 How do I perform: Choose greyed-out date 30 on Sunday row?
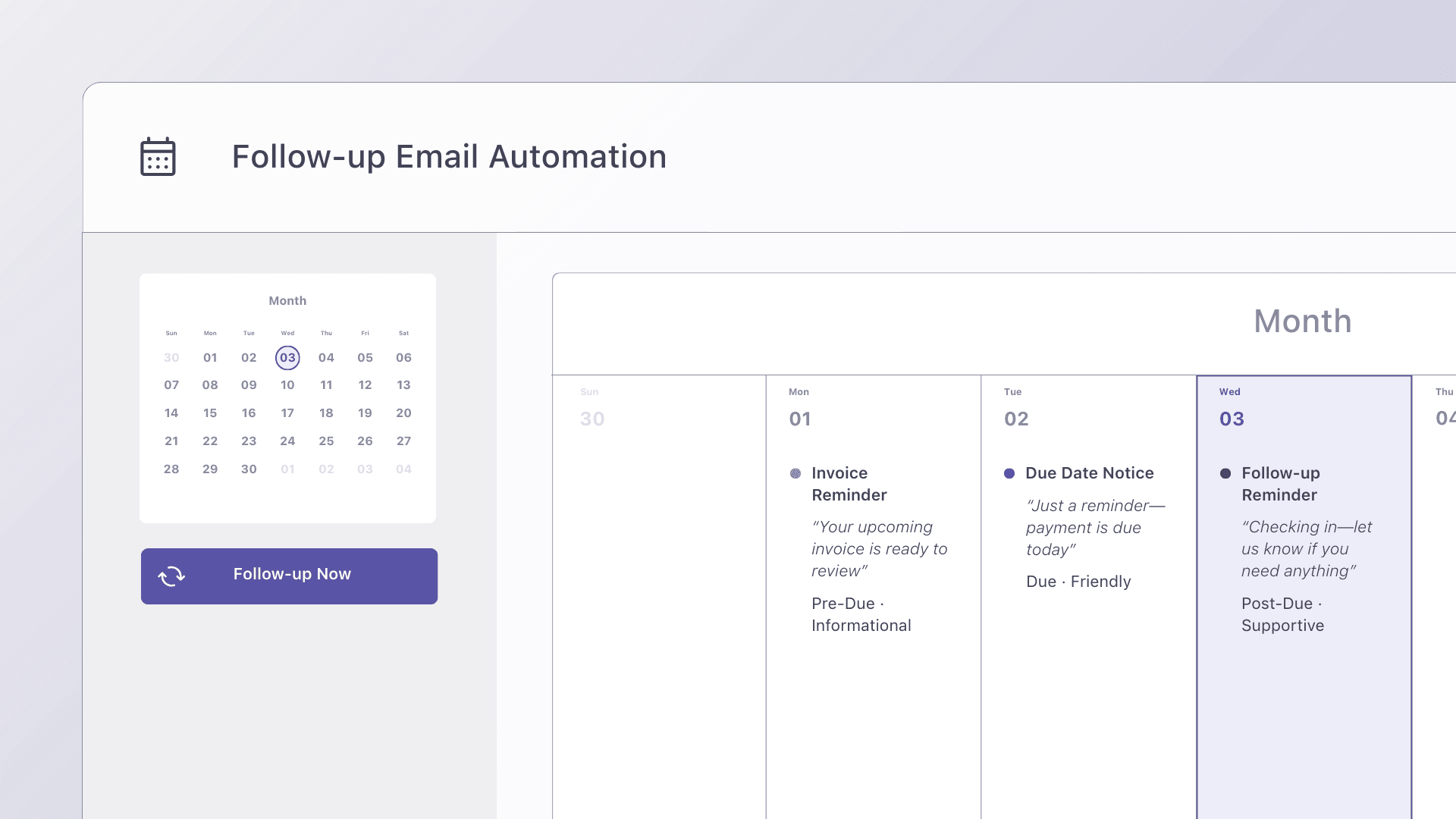tap(171, 358)
